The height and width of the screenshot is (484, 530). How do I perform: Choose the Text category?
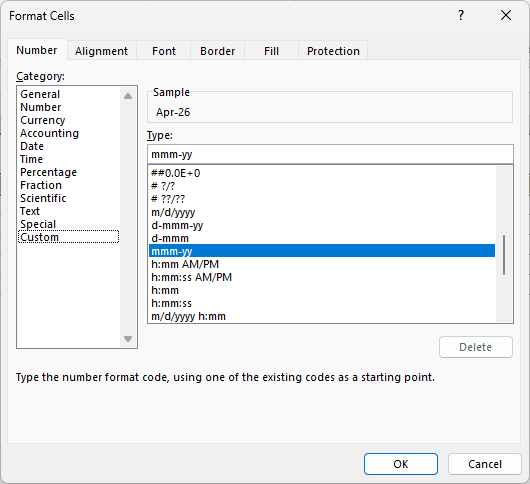(69, 211)
